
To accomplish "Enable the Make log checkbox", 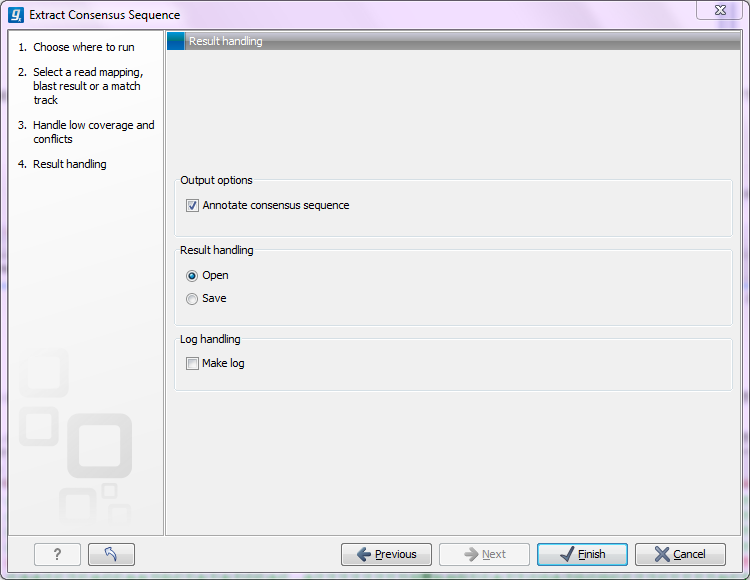I will click(192, 363).
